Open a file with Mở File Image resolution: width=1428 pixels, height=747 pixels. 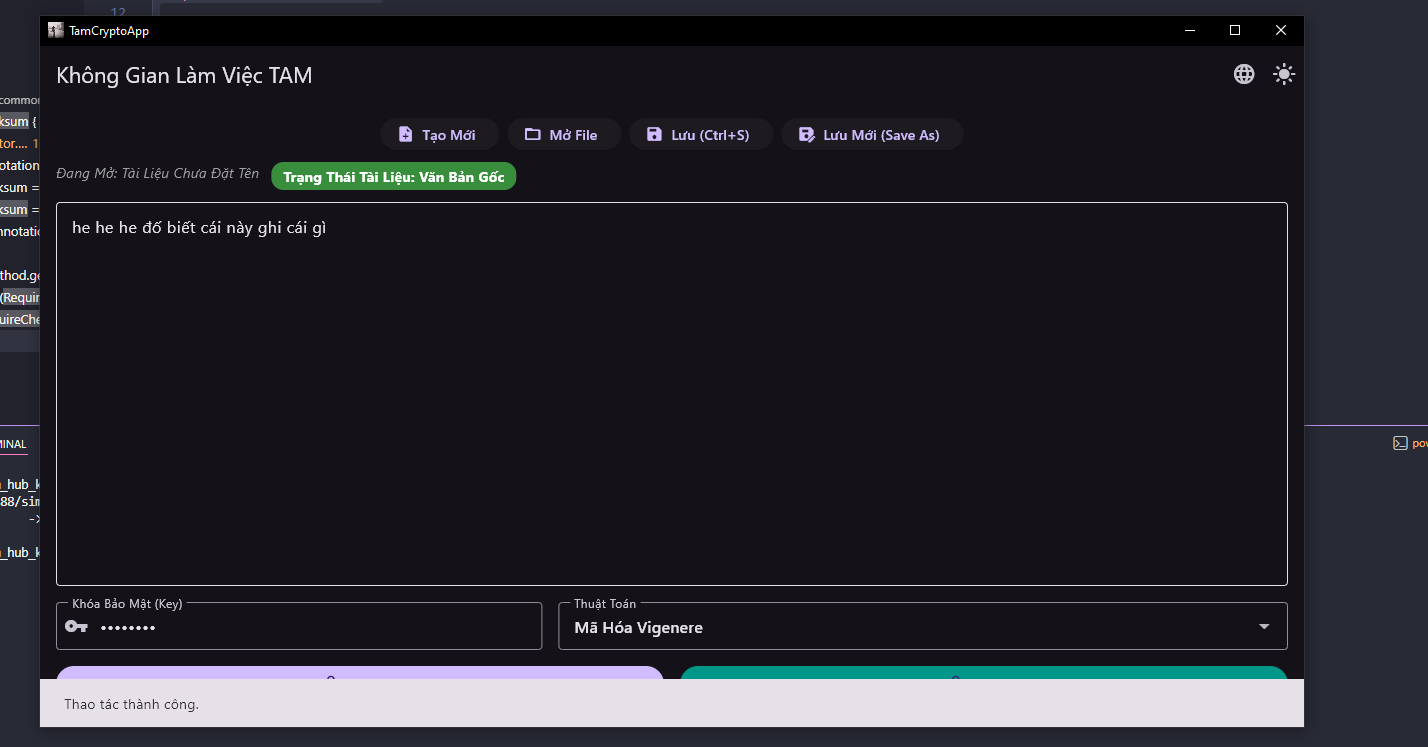click(564, 134)
